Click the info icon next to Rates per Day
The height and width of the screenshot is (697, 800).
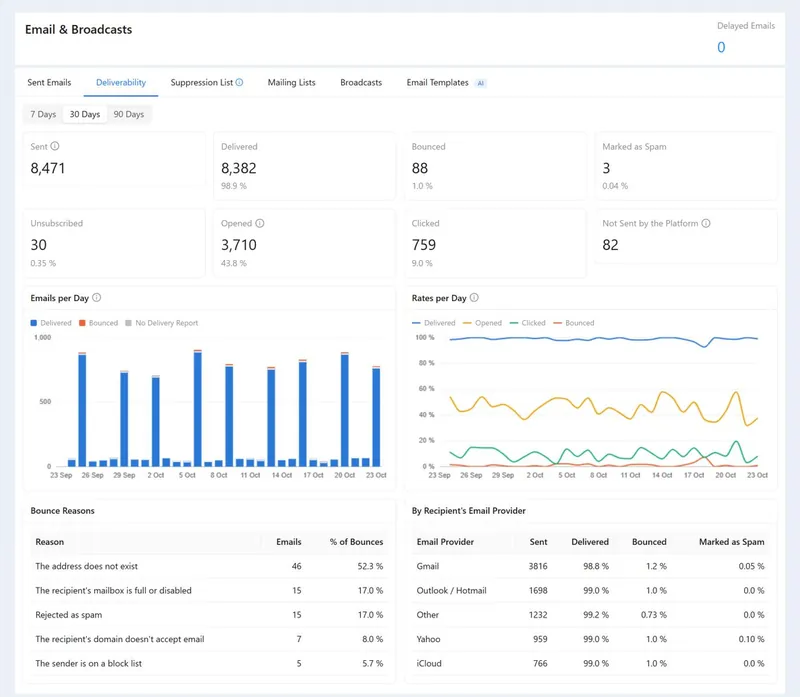474,297
